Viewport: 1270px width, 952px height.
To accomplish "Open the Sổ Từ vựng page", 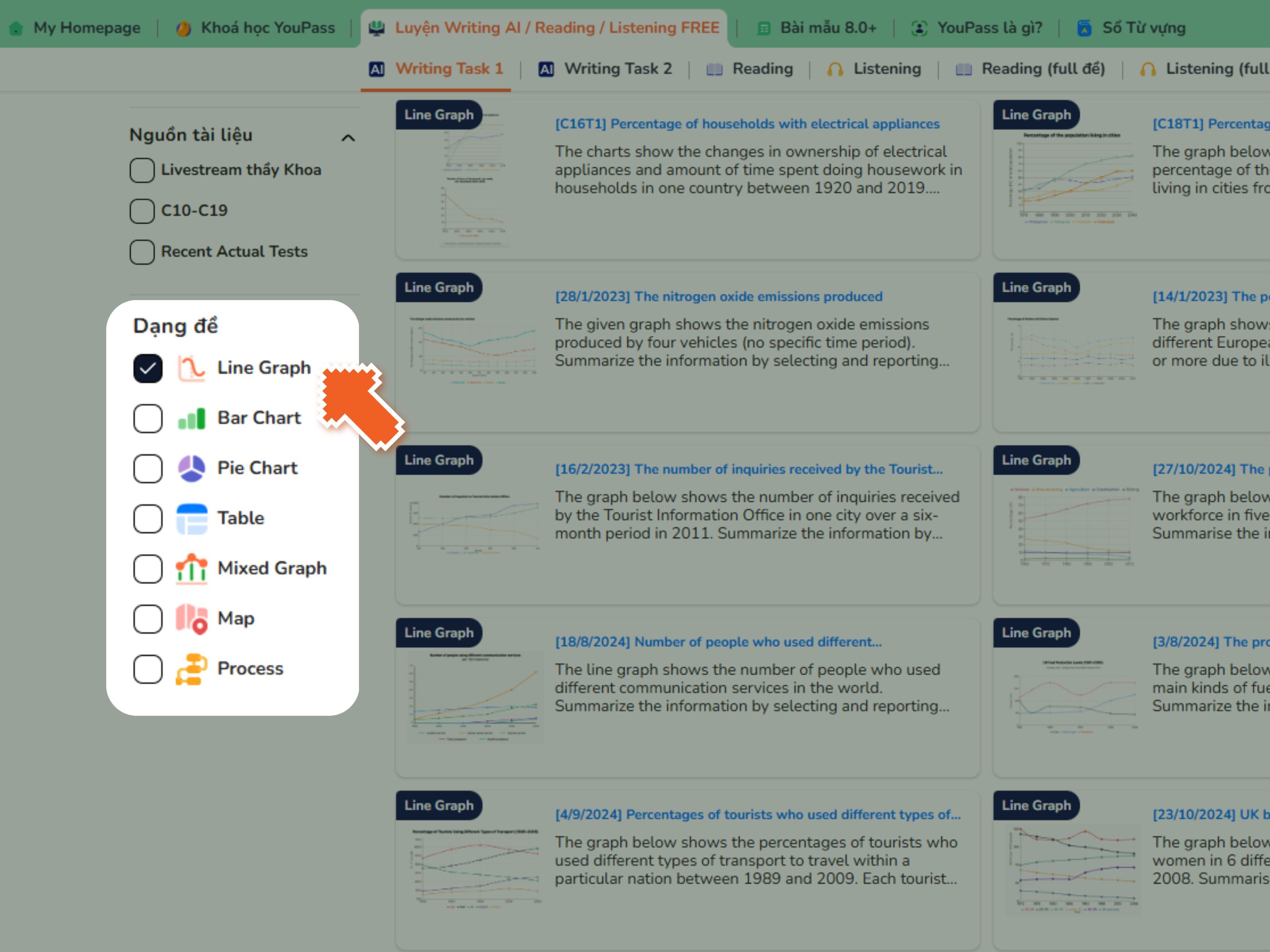I will [1142, 27].
